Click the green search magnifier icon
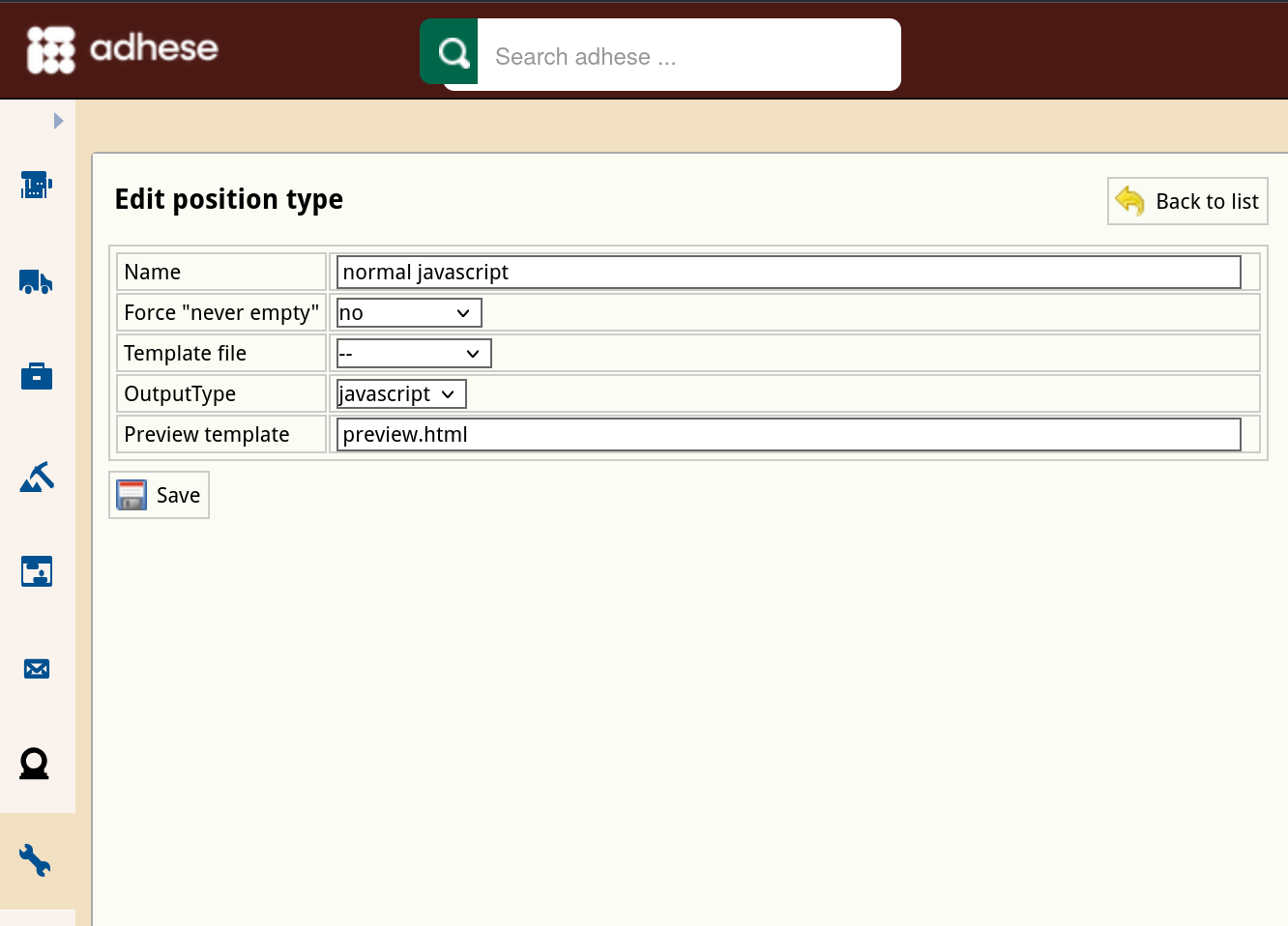The width and height of the screenshot is (1288, 926). pyautogui.click(x=450, y=51)
